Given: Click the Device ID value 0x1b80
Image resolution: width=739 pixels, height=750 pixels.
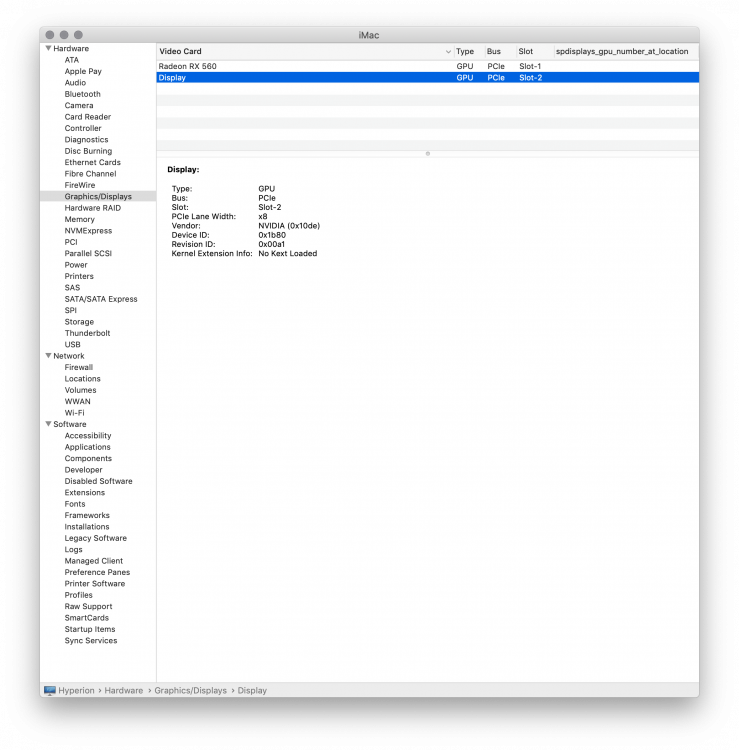Looking at the screenshot, I should (272, 235).
